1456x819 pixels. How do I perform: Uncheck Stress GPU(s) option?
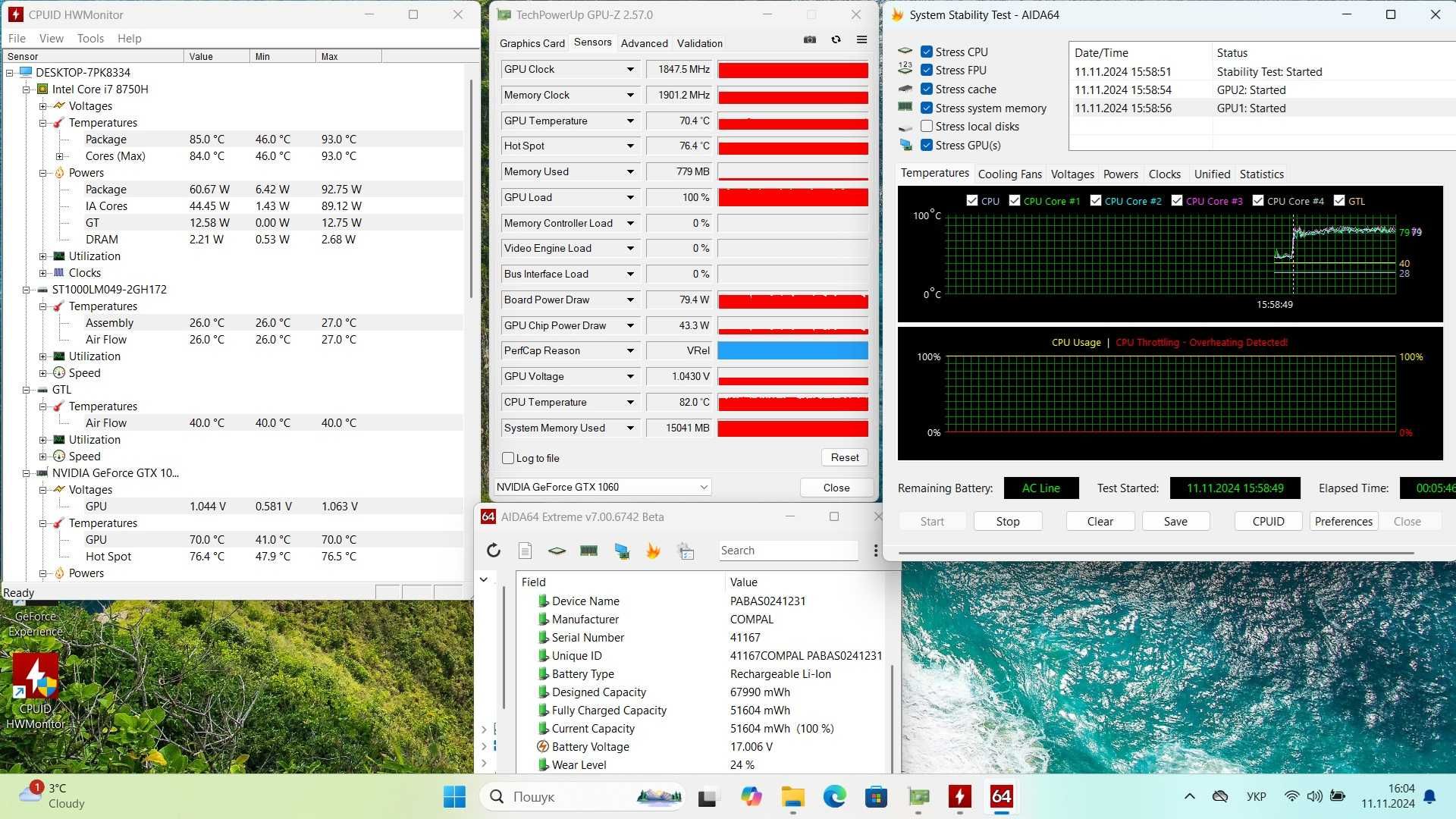coord(926,145)
